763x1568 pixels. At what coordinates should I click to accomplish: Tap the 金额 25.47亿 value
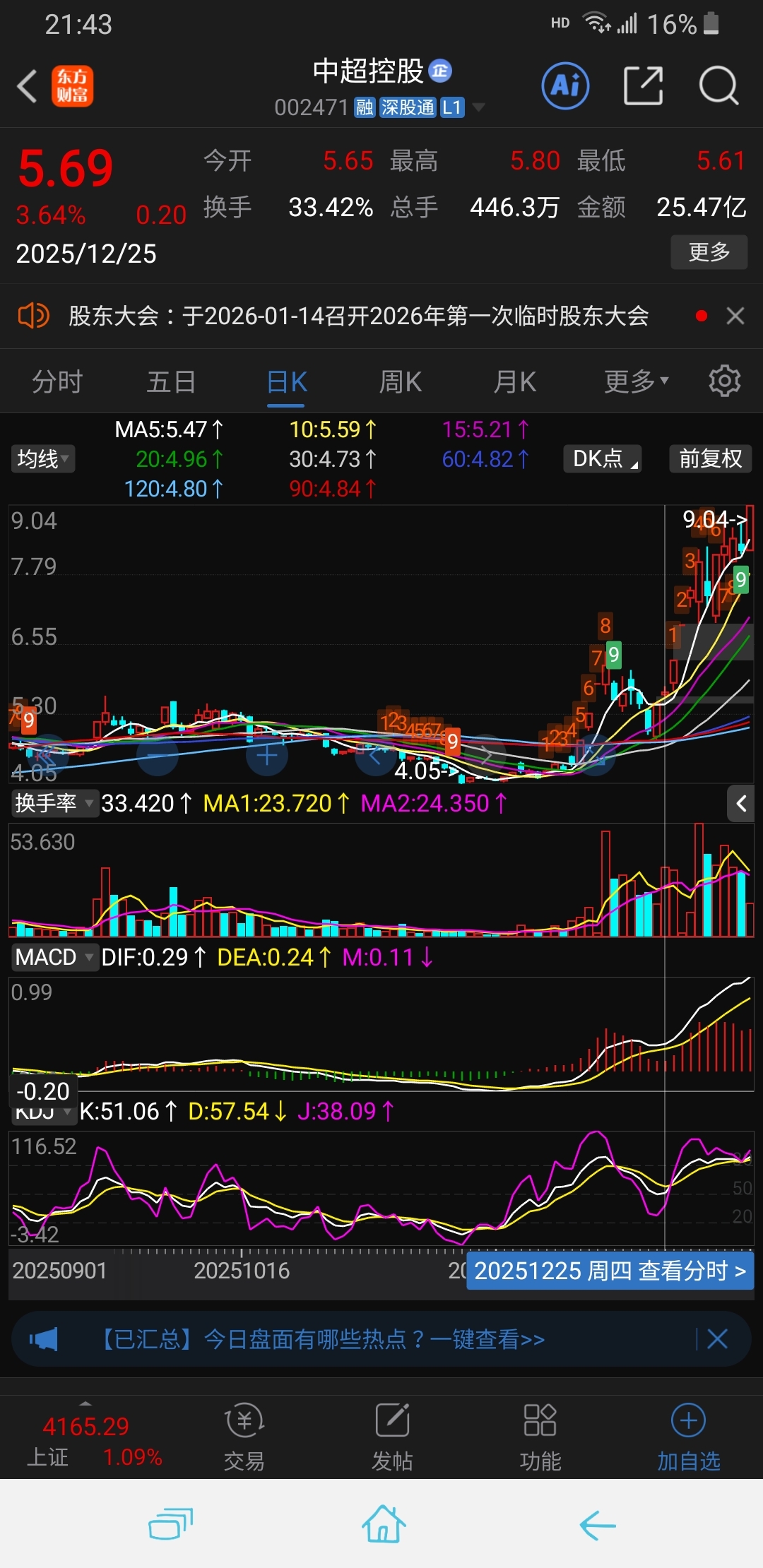pyautogui.click(x=702, y=207)
